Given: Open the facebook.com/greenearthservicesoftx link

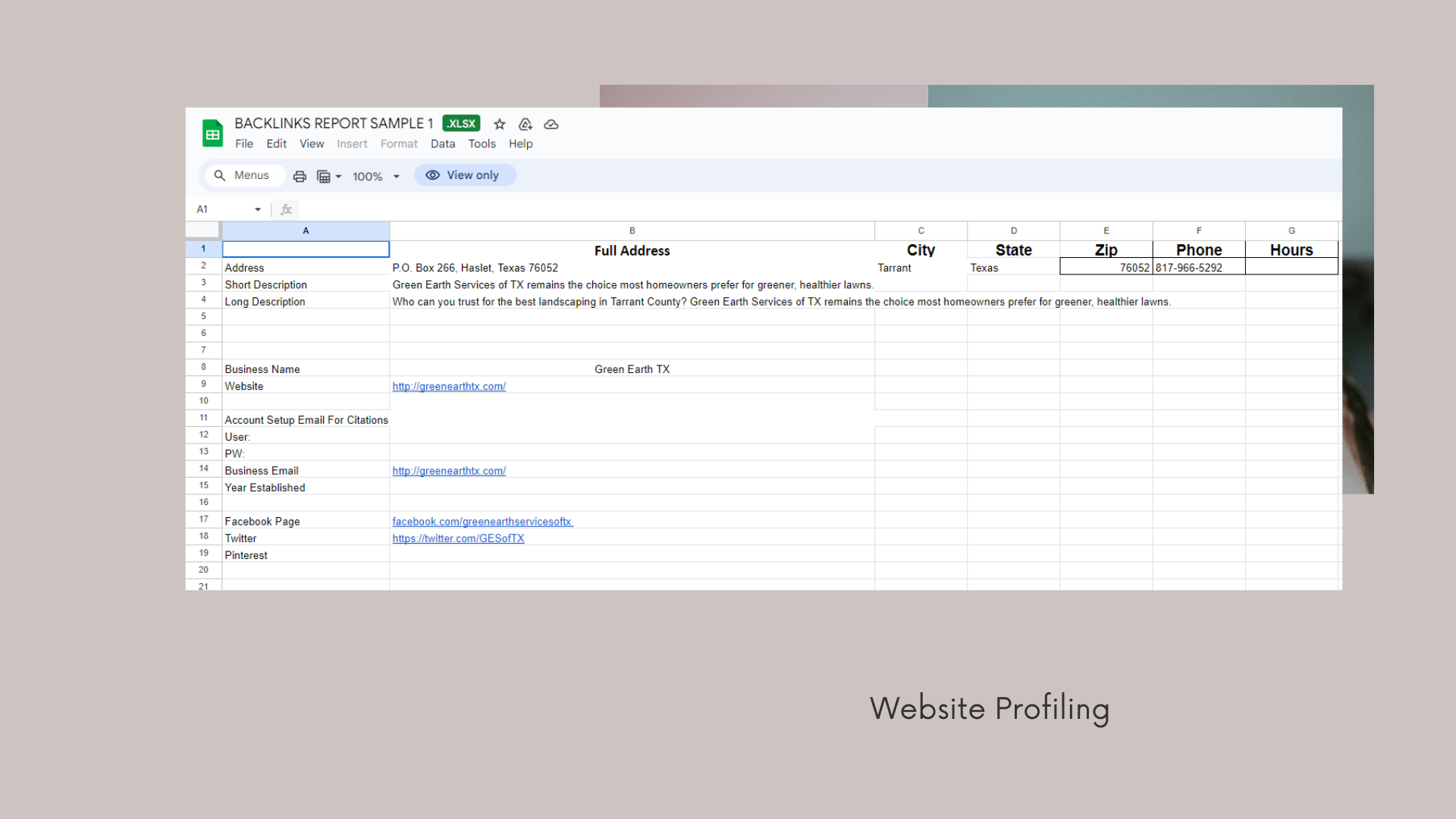Looking at the screenshot, I should (x=482, y=522).
